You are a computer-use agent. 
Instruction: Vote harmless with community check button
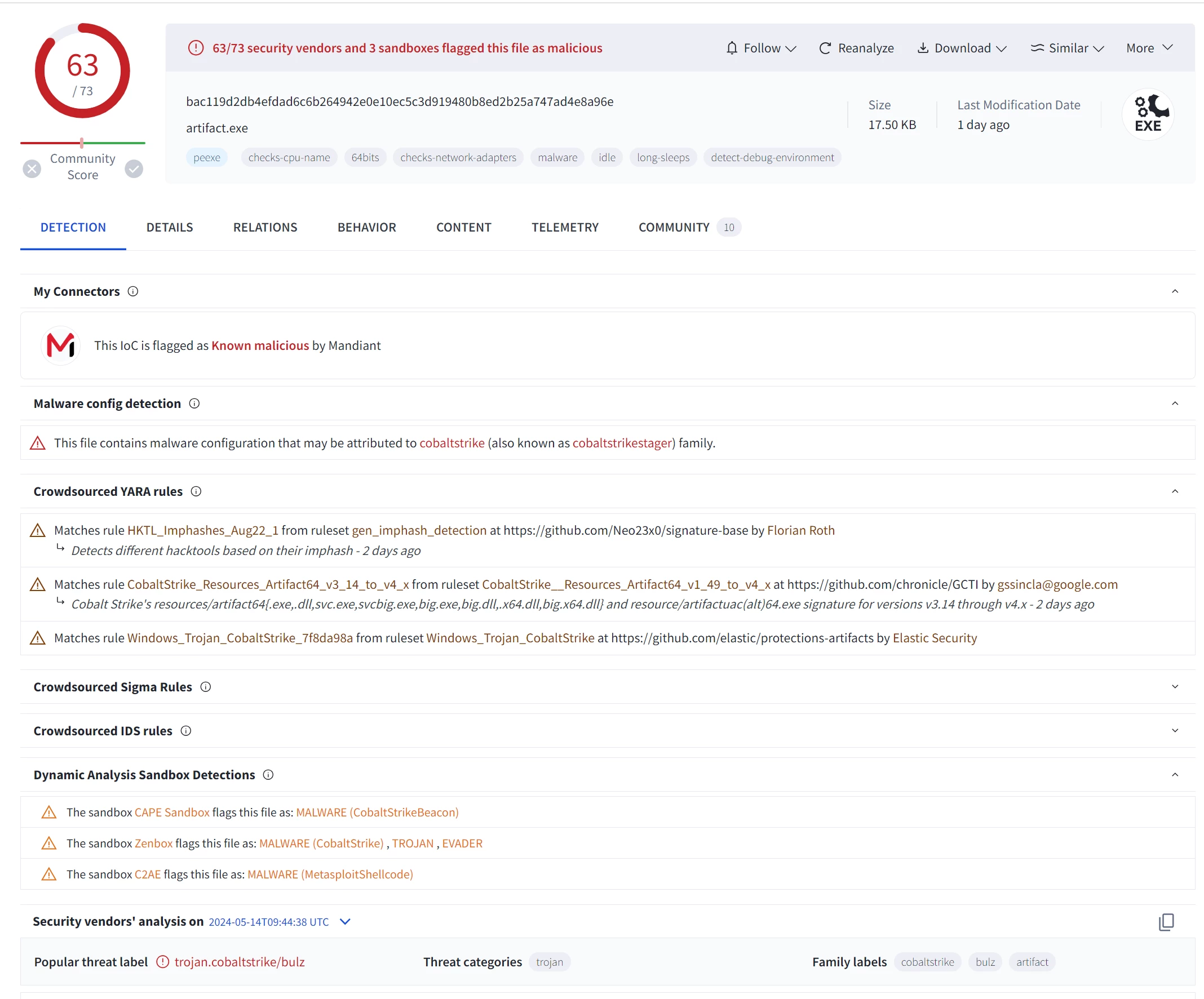point(134,169)
